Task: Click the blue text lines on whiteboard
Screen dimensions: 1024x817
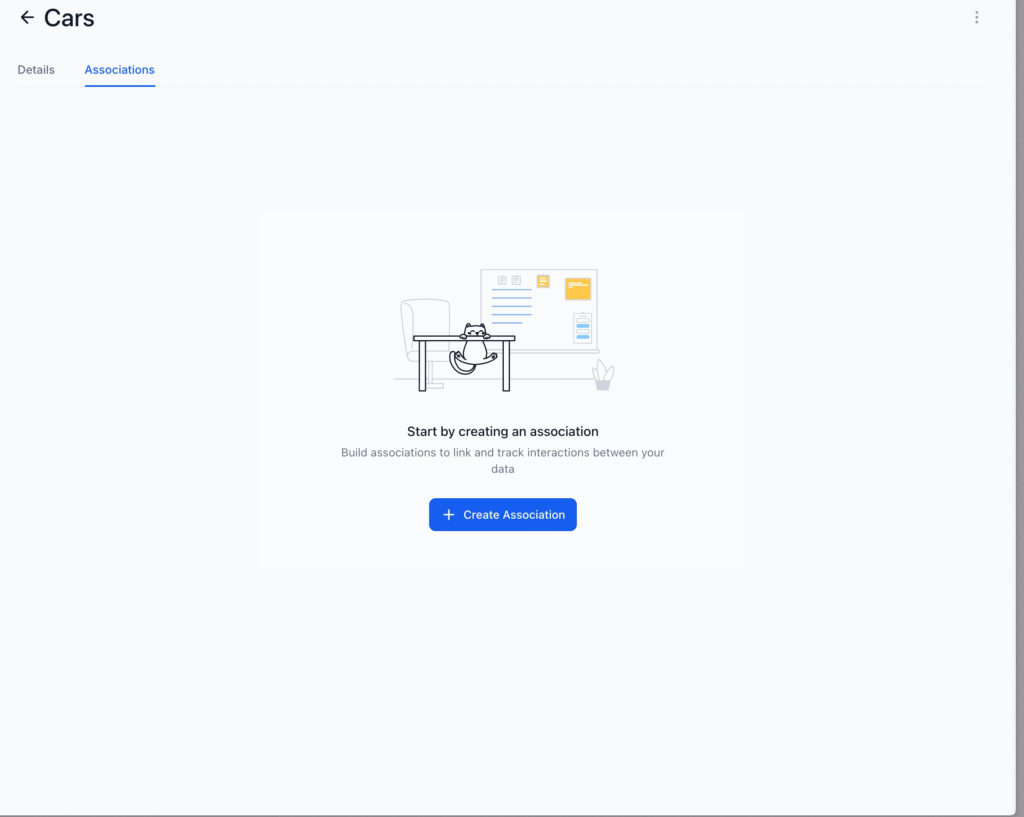Action: tap(511, 306)
